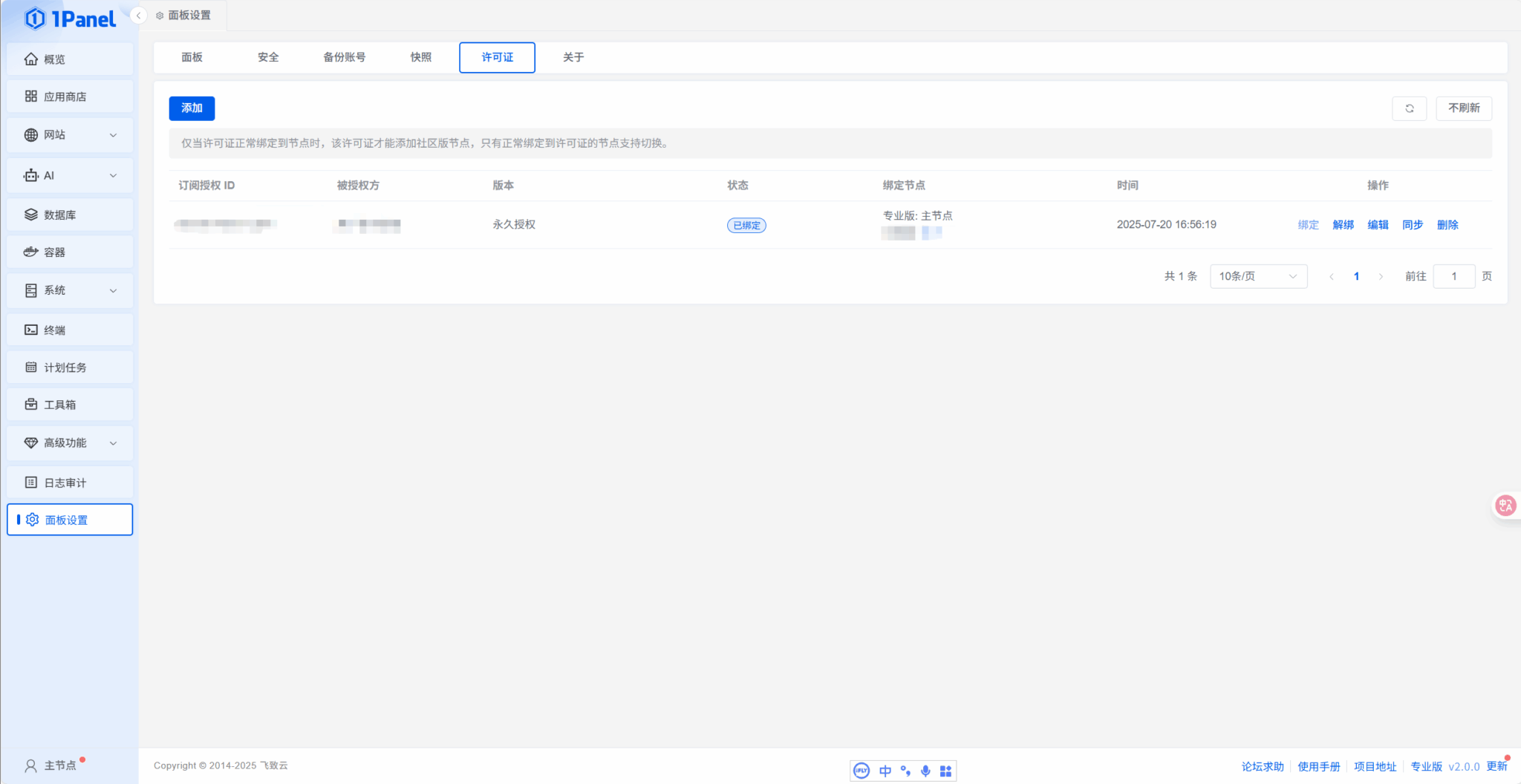Screen dimensions: 1521x784
Task: Open the Containers docker icon
Action: click(31, 252)
